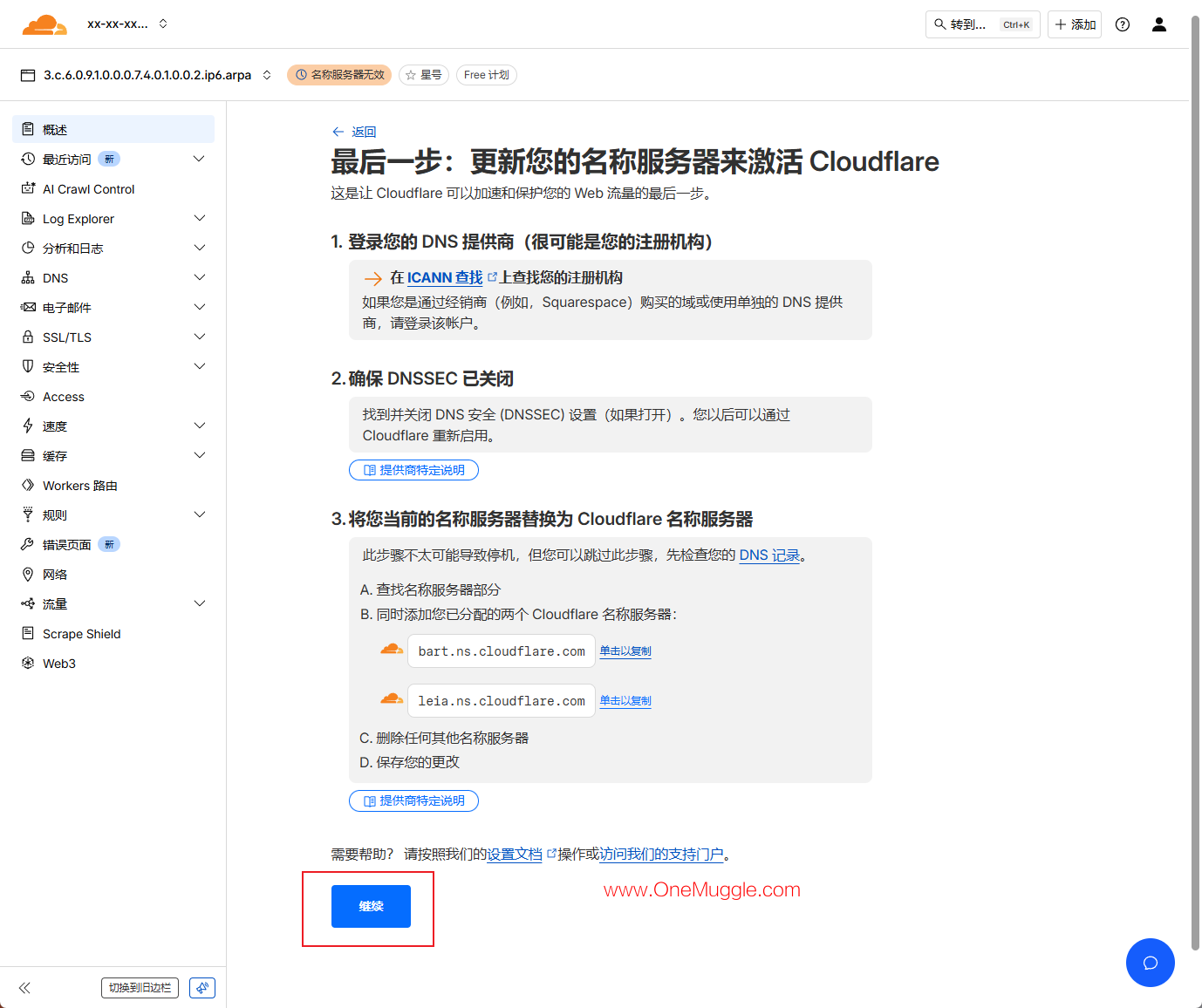Click the leia.ns.cloudflare.com nameserver field

502,700
